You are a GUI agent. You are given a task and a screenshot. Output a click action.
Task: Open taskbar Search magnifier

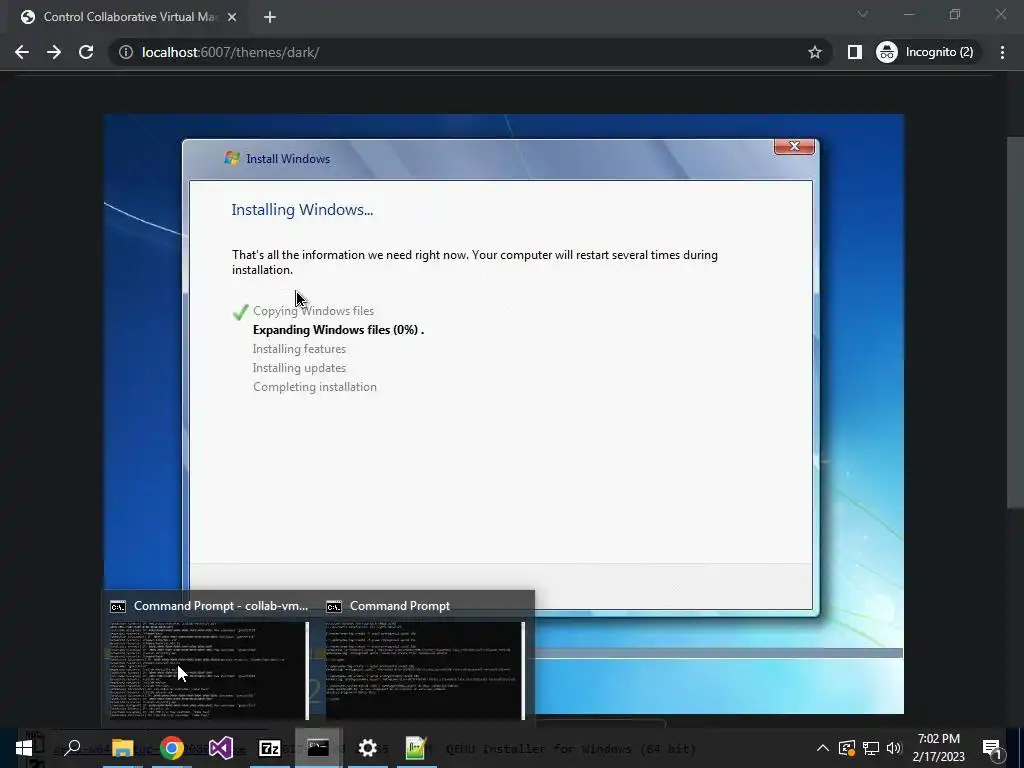pyautogui.click(x=72, y=748)
